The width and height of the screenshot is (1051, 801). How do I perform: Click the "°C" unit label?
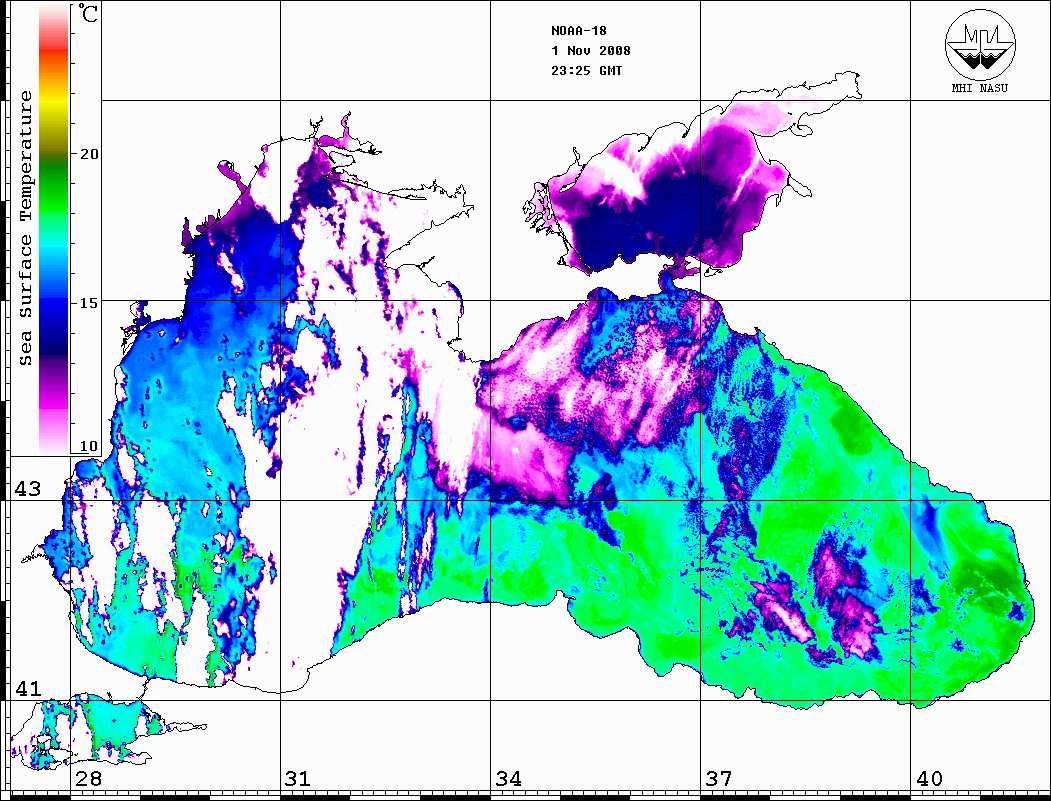pos(88,13)
